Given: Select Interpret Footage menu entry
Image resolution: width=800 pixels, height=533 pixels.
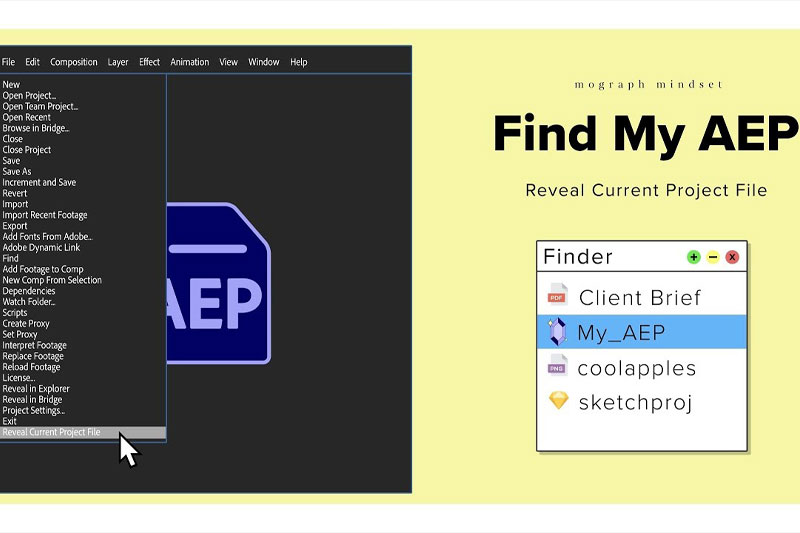Looking at the screenshot, I should point(35,345).
